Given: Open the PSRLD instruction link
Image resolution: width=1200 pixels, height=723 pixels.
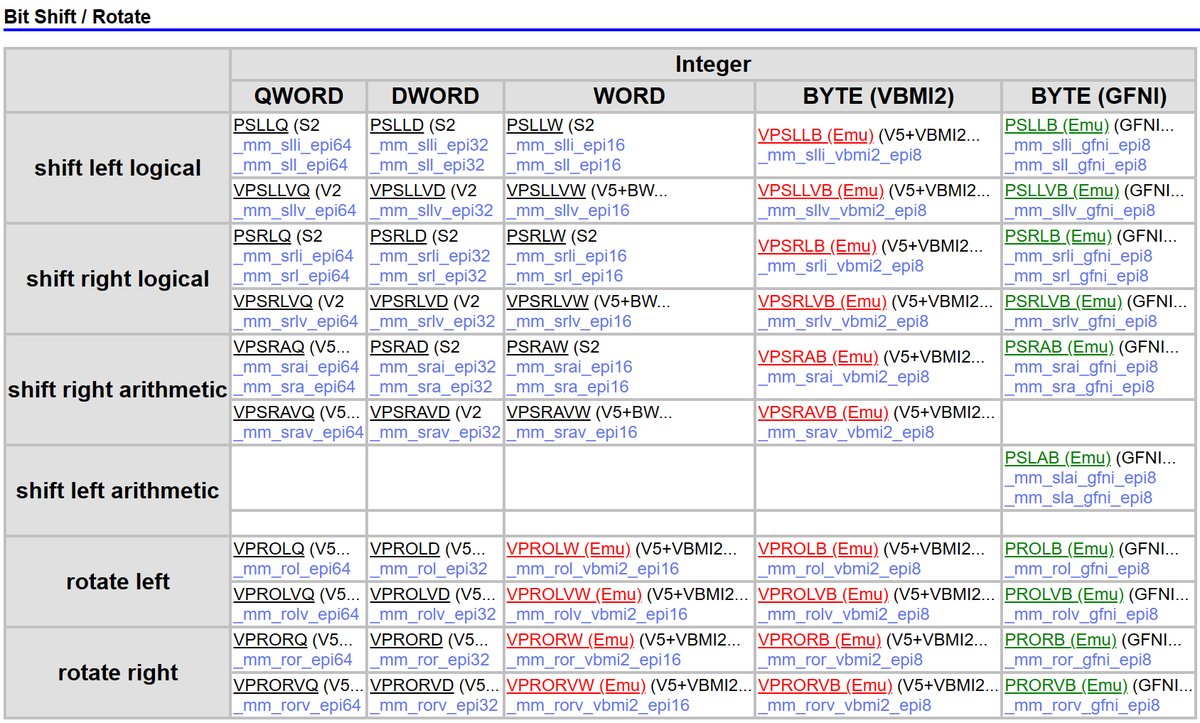Looking at the screenshot, I should (399, 237).
